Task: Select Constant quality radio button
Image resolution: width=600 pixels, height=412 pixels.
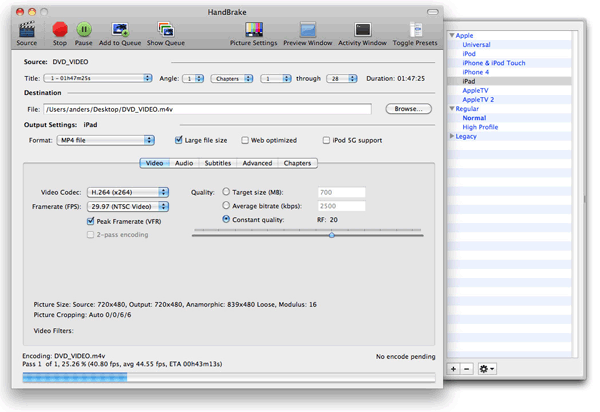Action: 226,219
